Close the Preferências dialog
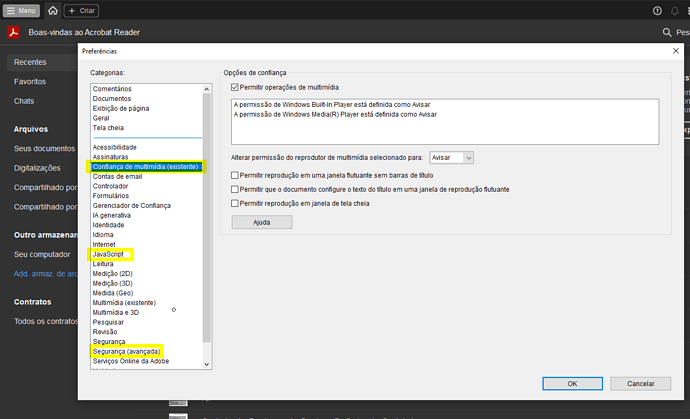This screenshot has height=419, width=690. pos(676,50)
